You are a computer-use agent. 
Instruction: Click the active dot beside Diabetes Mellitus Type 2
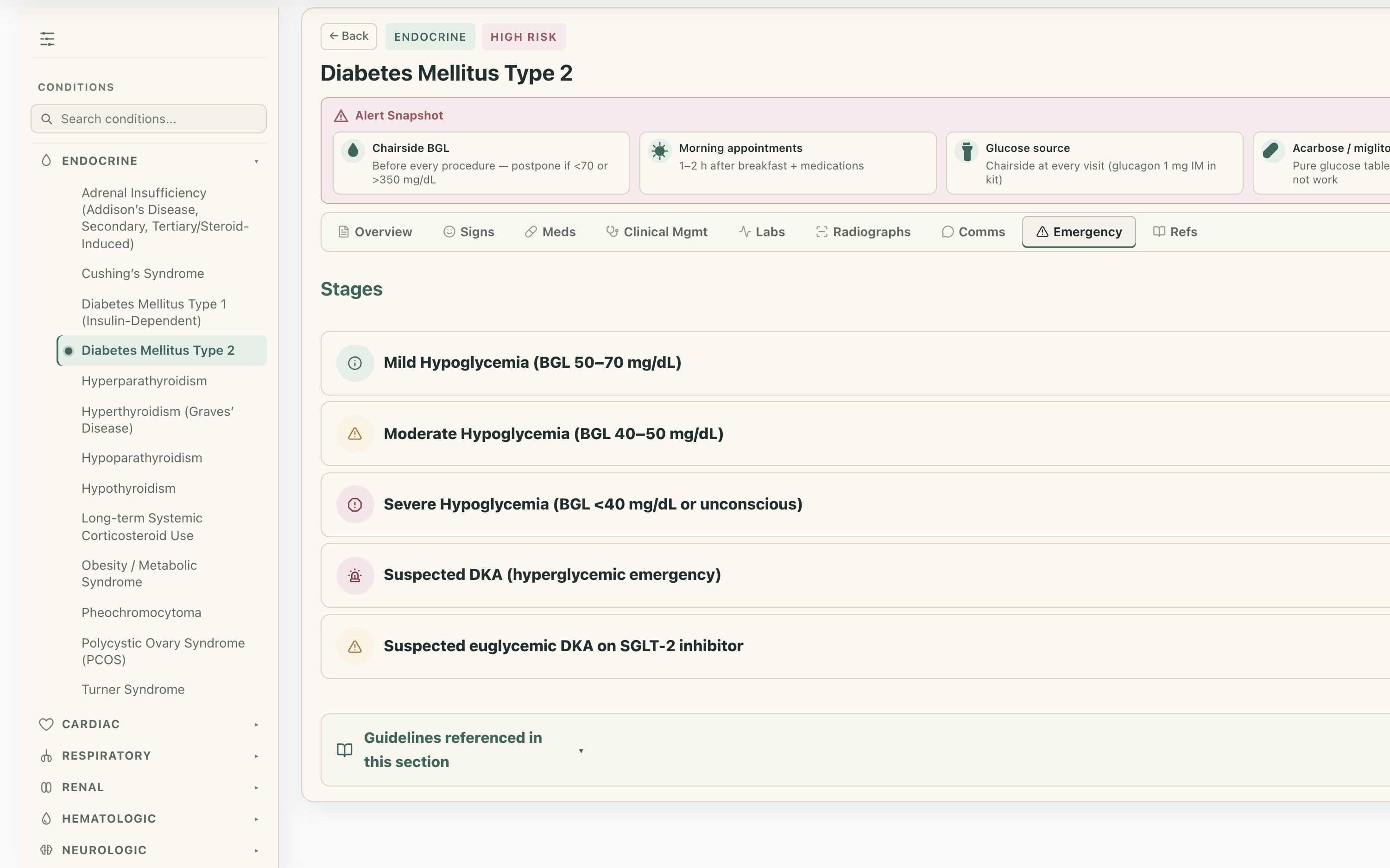click(69, 351)
